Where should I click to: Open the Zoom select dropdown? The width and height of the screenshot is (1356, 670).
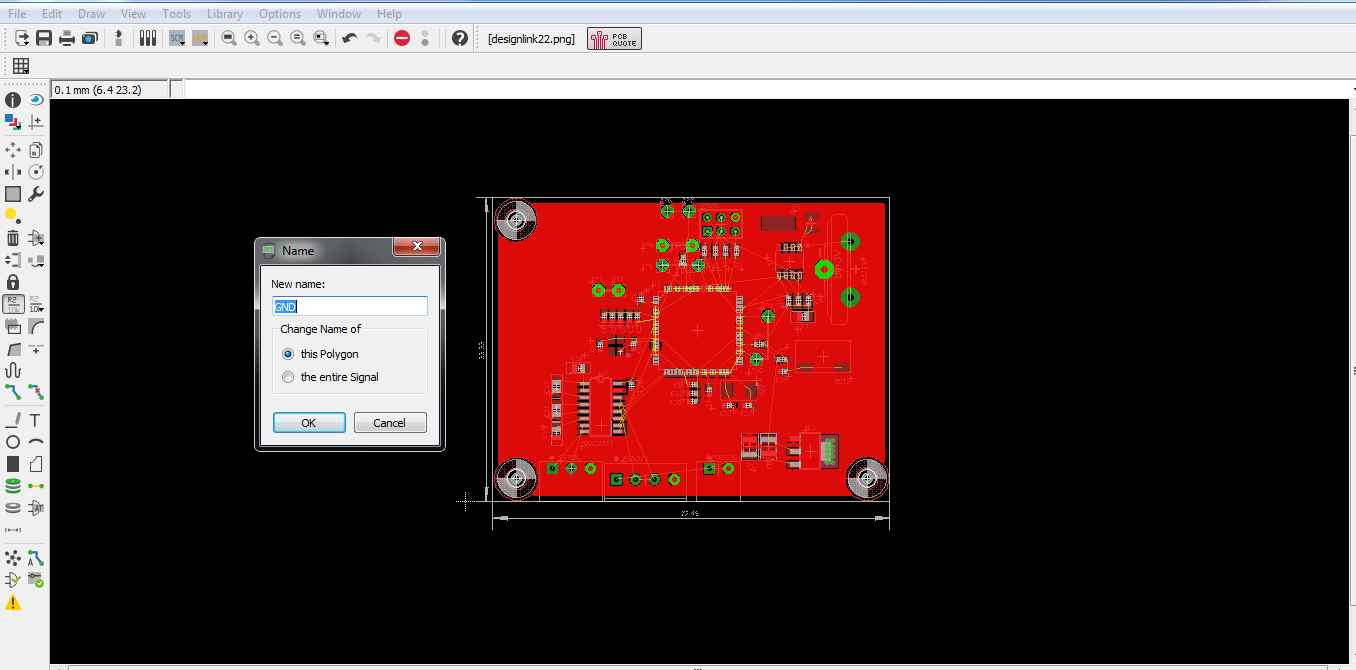[321, 38]
